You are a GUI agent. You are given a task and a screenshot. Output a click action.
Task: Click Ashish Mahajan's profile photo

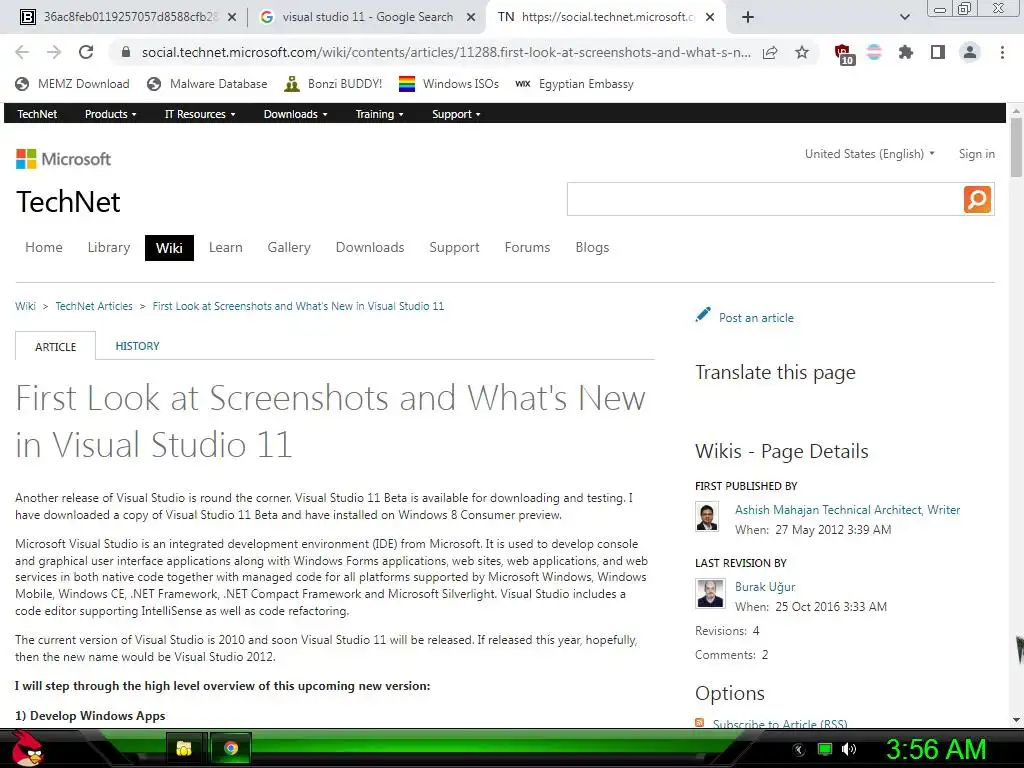click(707, 517)
